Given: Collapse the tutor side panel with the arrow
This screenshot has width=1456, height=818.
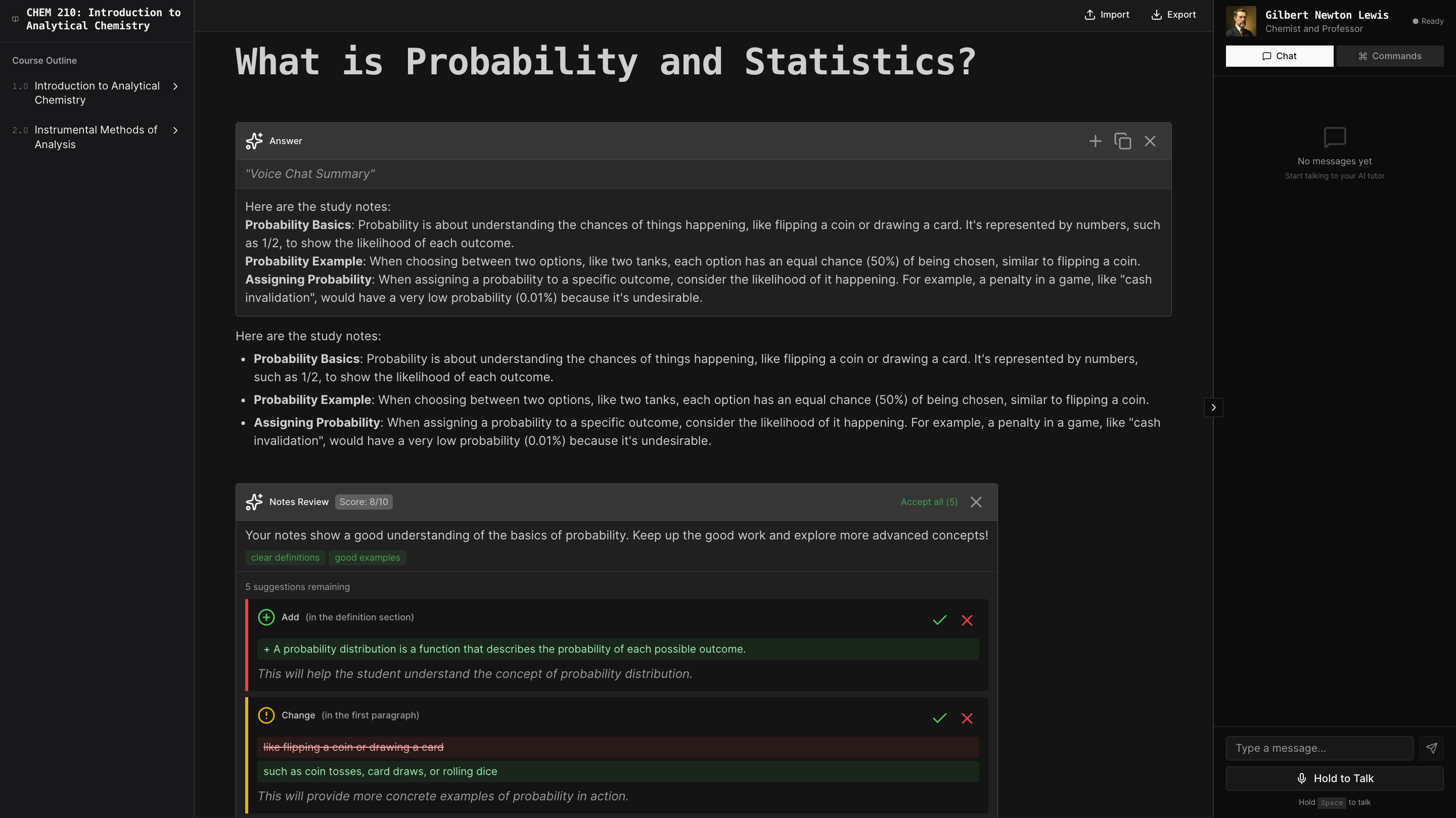Looking at the screenshot, I should click(1213, 407).
